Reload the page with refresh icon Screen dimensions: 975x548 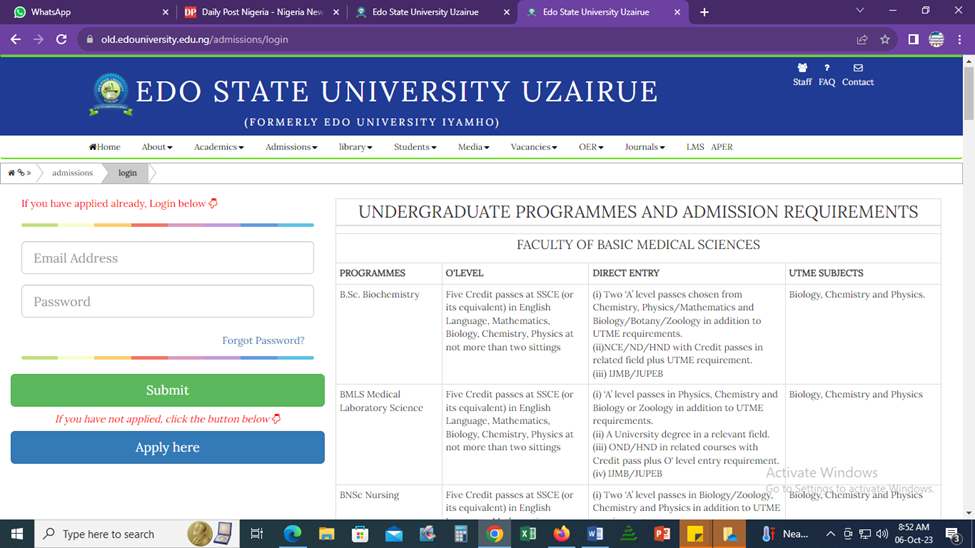[61, 39]
